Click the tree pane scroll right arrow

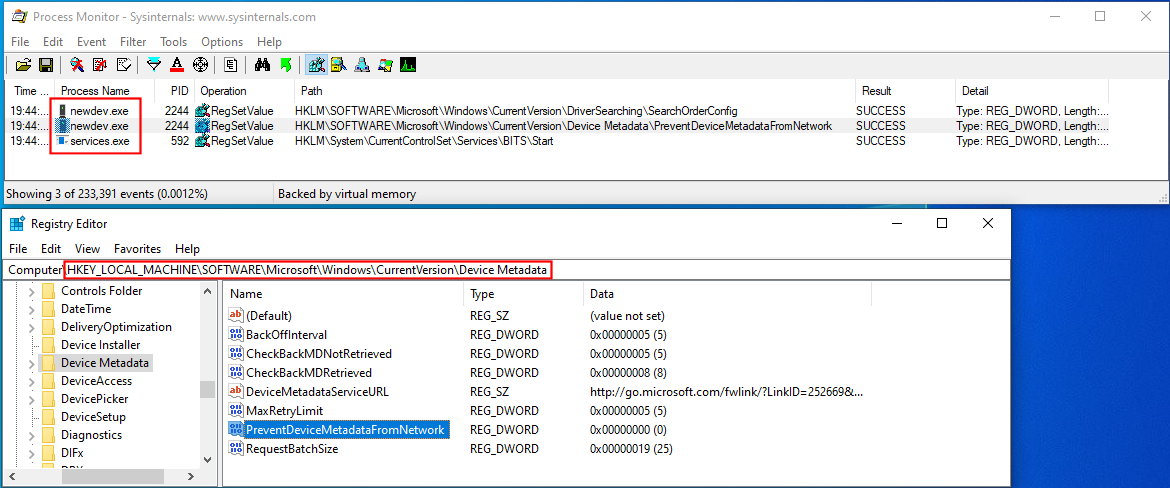[x=190, y=475]
